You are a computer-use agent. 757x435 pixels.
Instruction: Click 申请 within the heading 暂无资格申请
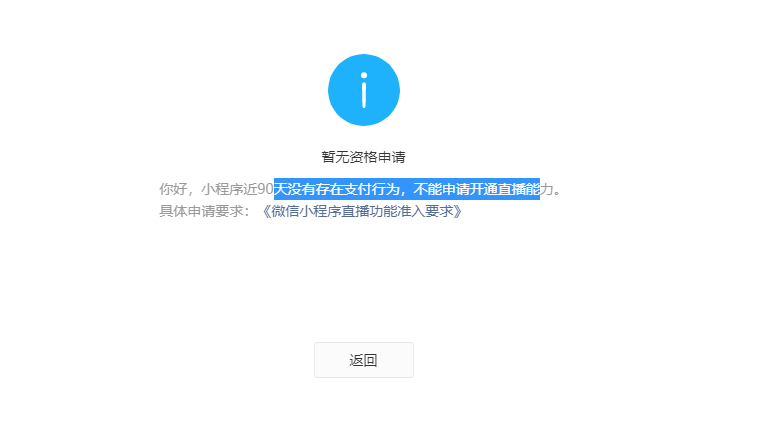click(x=392, y=157)
